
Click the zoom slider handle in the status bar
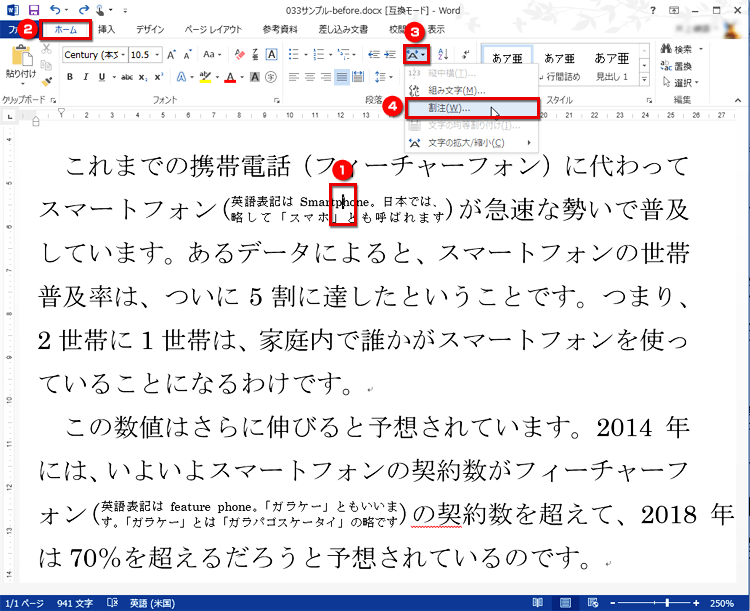[667, 603]
